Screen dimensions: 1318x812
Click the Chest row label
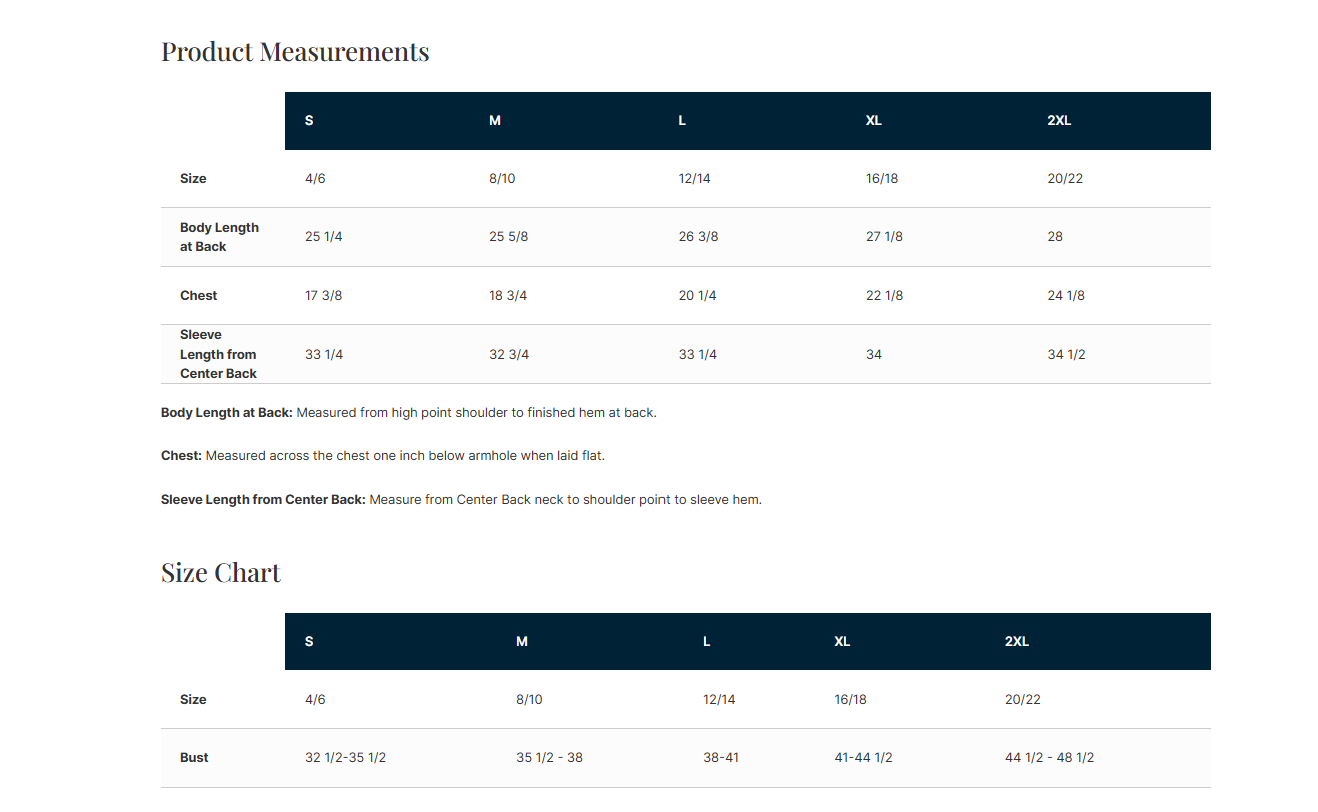click(x=199, y=296)
